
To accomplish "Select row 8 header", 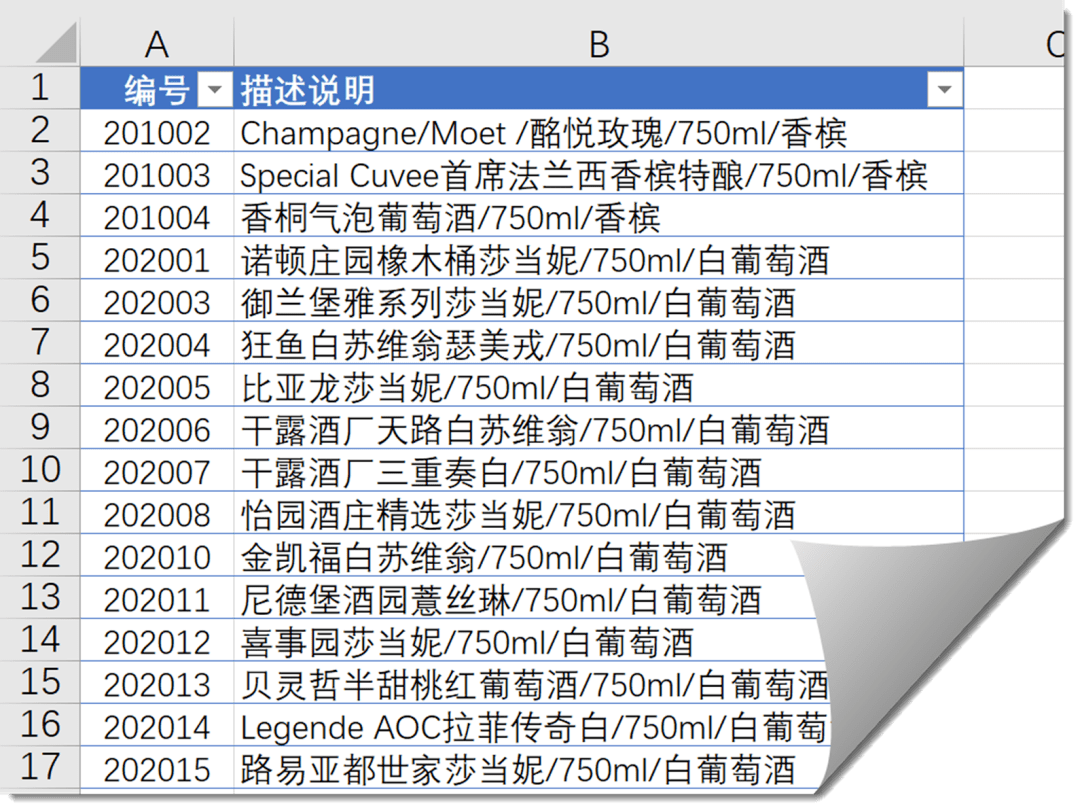I will coord(40,386).
